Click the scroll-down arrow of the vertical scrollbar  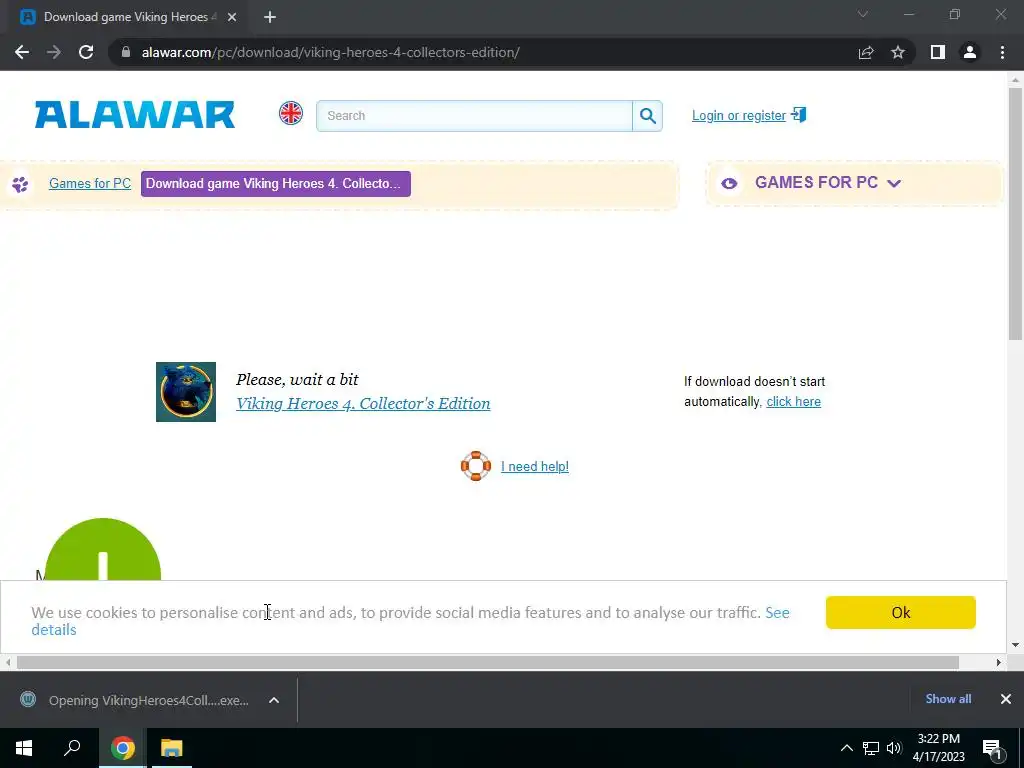(1015, 645)
